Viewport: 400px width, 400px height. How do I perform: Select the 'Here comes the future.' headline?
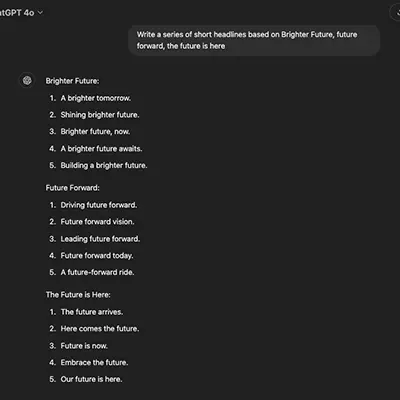[x=100, y=329]
